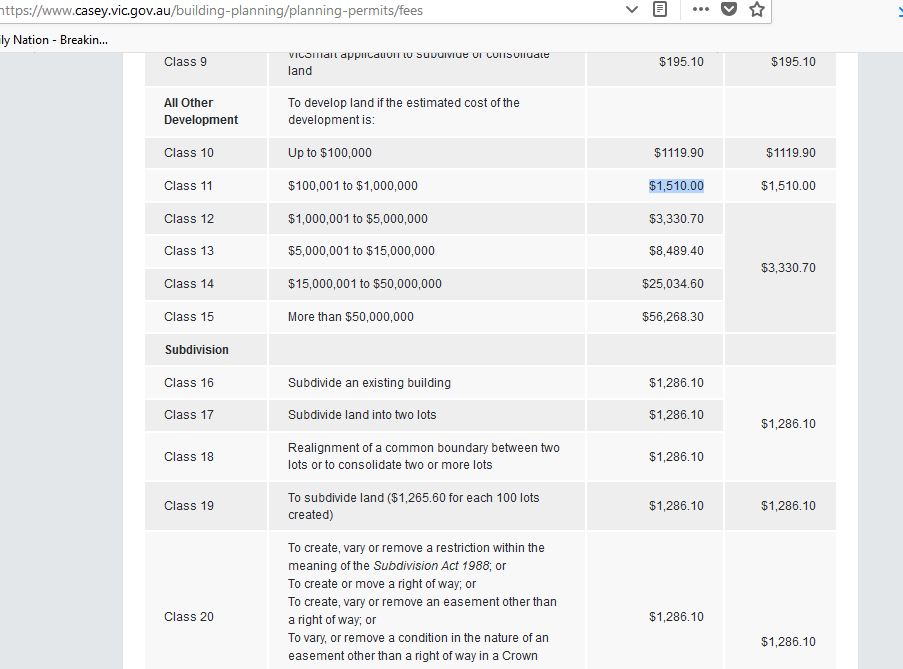Bookmark this page with the star
The width and height of the screenshot is (903, 669).
click(x=757, y=9)
